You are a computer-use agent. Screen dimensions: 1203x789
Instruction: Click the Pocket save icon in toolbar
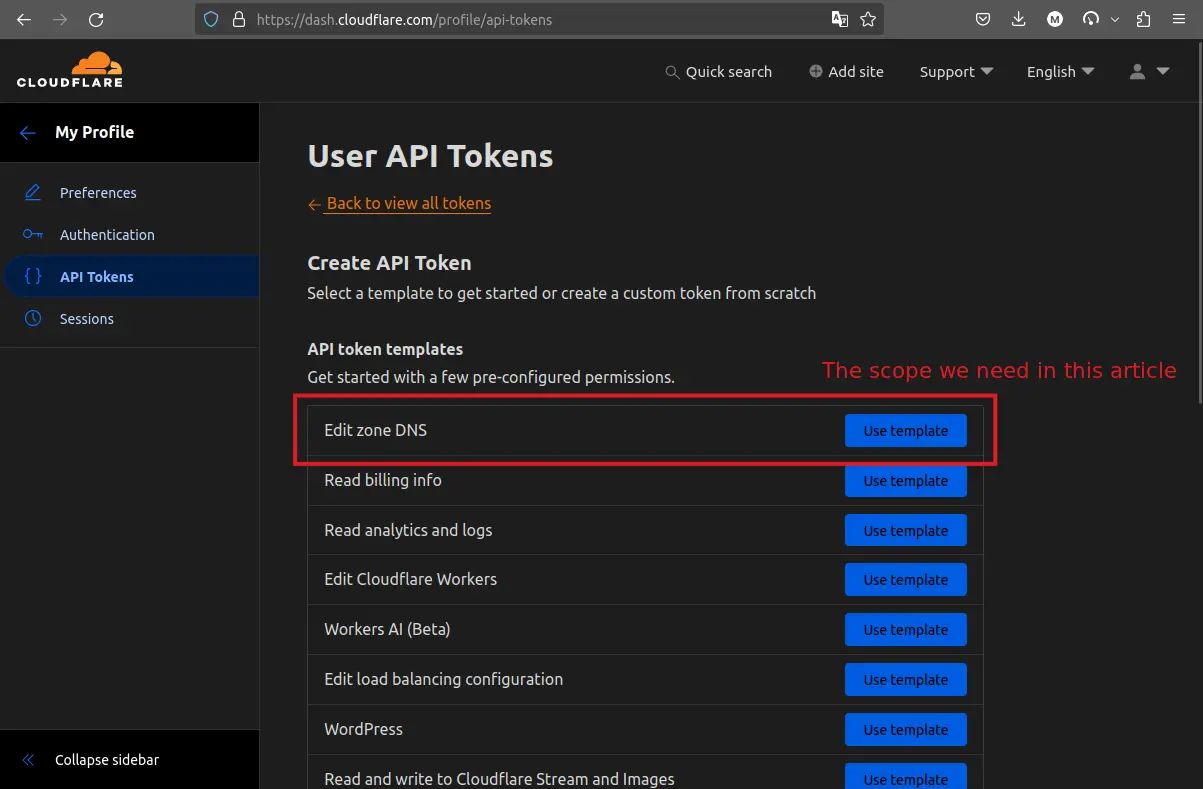pyautogui.click(x=984, y=19)
